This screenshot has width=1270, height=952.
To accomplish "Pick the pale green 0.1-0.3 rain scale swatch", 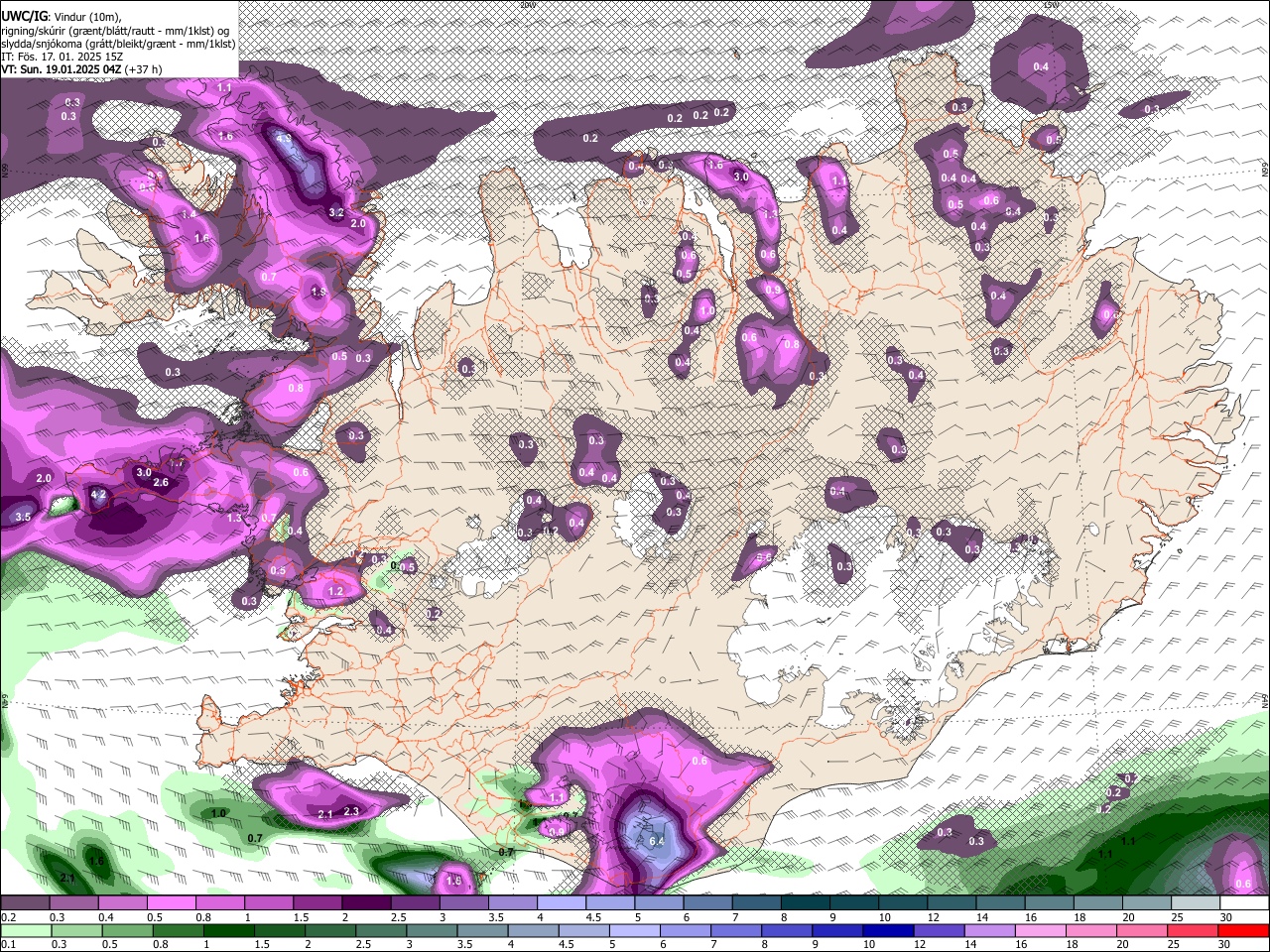I will point(26,930).
